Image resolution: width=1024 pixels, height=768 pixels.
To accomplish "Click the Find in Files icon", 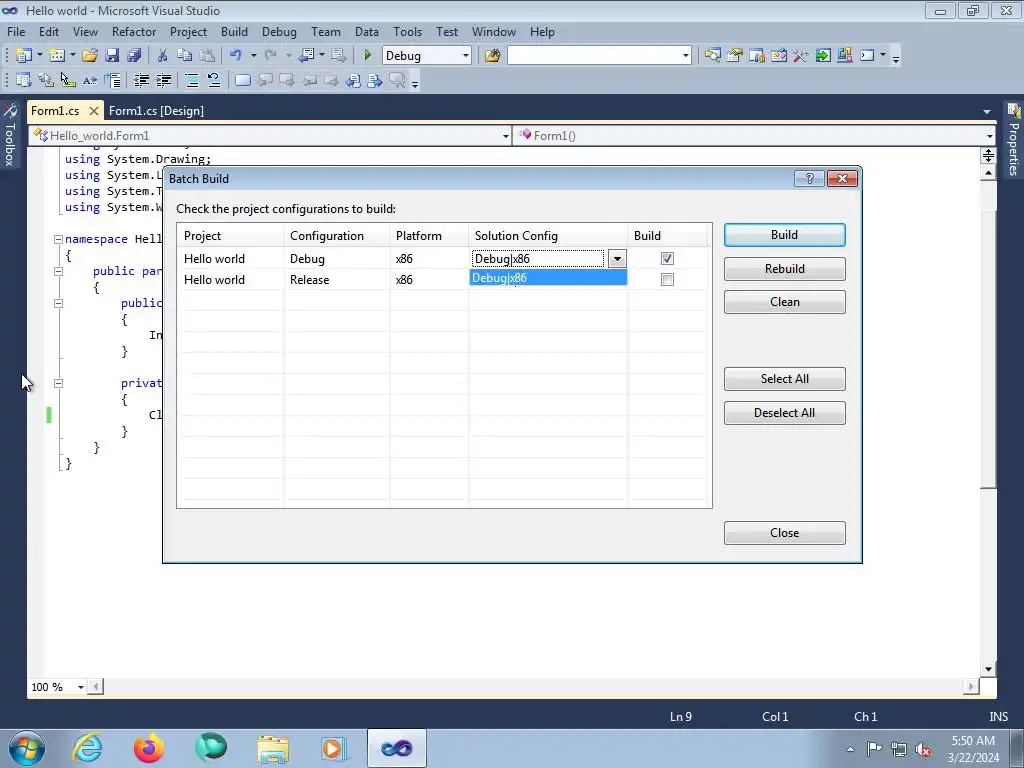I will tap(492, 56).
